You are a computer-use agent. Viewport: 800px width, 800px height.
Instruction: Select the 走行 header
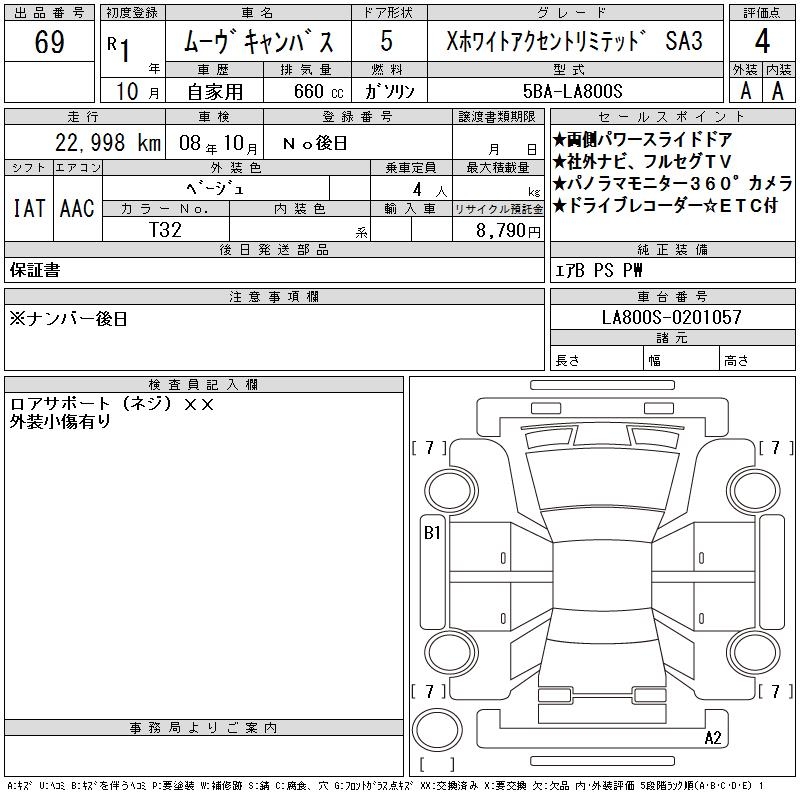[84, 117]
